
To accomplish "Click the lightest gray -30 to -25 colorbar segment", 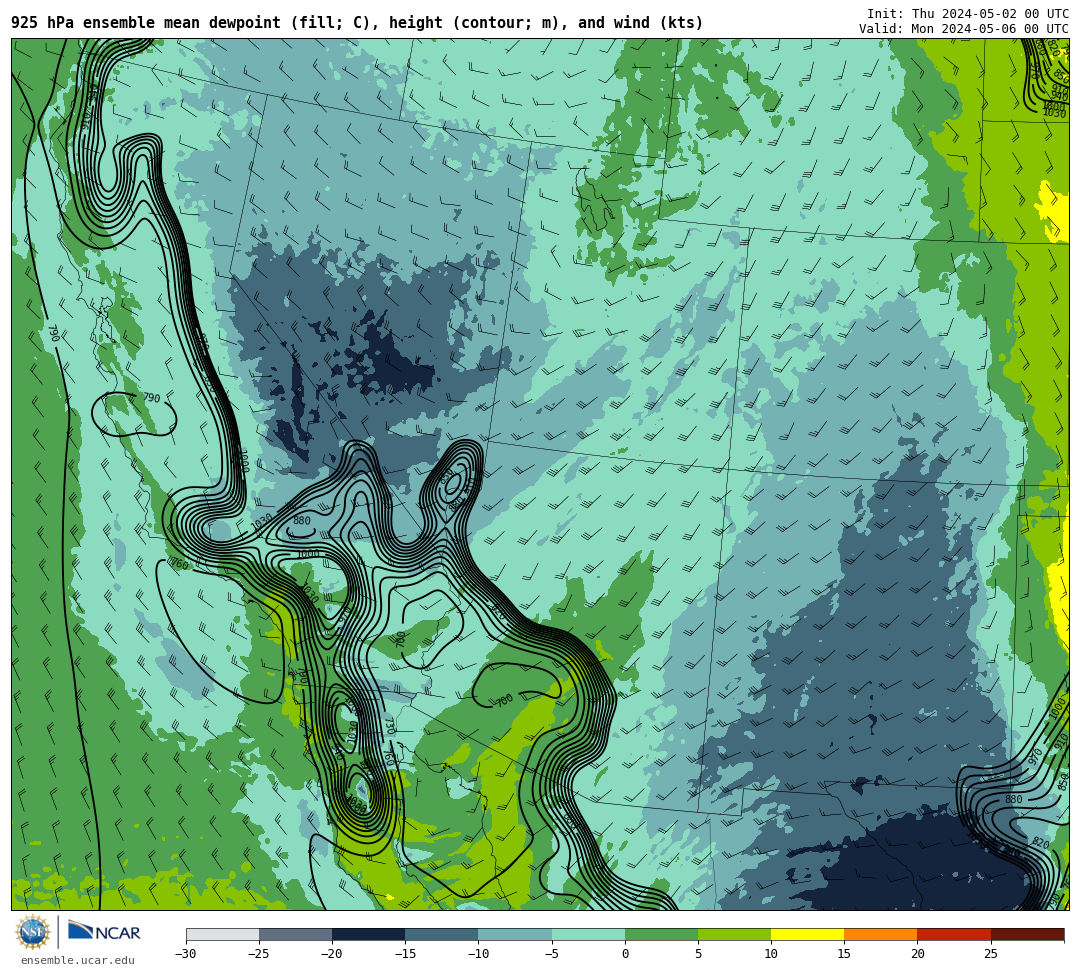I will click(222, 934).
